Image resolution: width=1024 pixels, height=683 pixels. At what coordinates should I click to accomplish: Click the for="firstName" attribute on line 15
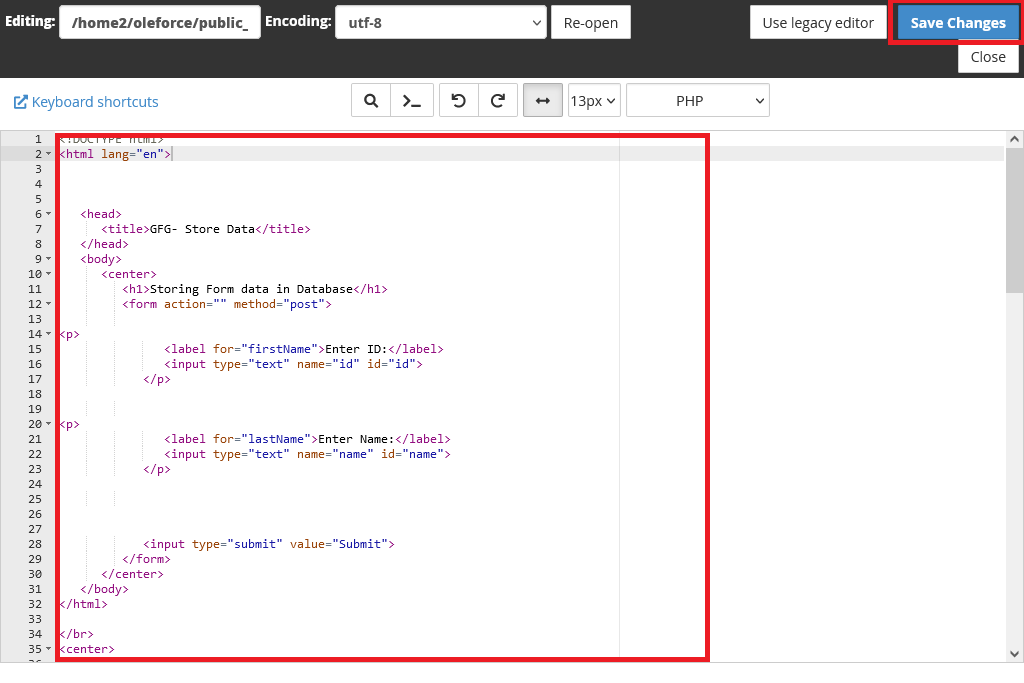265,349
